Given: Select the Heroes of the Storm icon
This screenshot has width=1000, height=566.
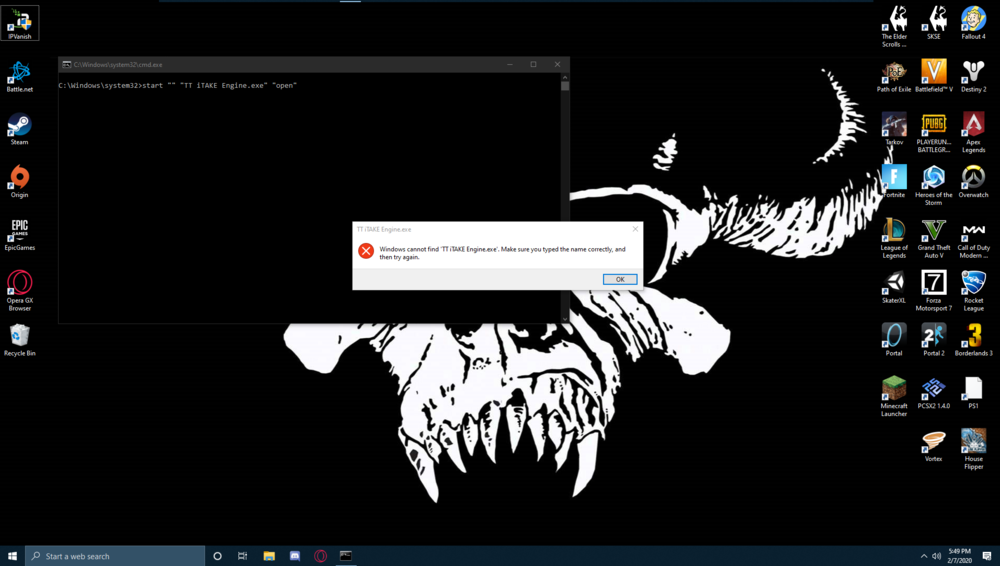Looking at the screenshot, I should 934,186.
